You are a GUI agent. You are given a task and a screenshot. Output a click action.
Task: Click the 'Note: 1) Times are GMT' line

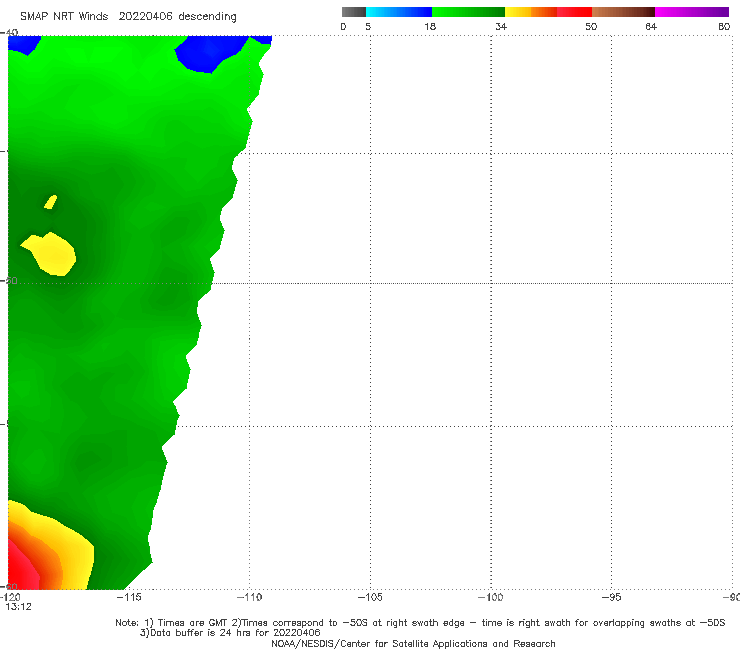click(420, 623)
